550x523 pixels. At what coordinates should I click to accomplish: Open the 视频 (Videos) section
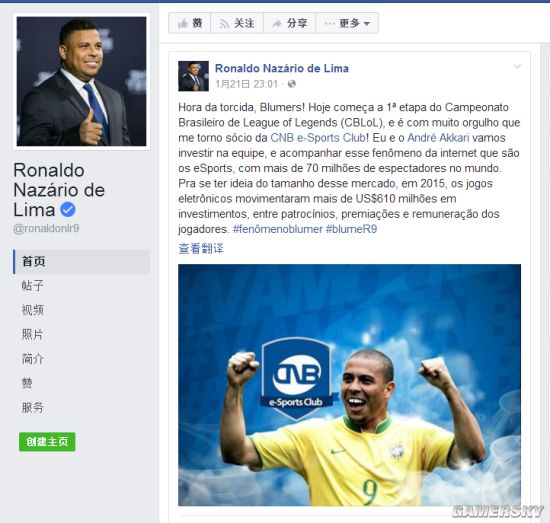coord(33,310)
